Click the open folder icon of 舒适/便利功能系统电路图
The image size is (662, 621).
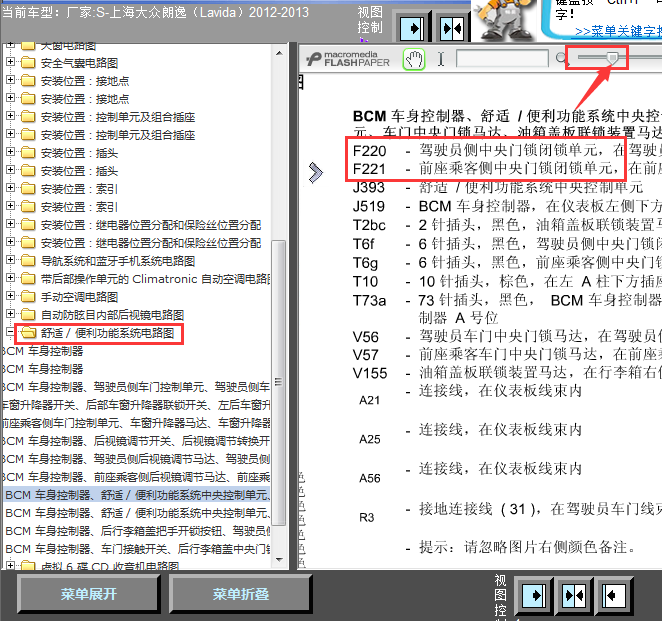[x=28, y=333]
